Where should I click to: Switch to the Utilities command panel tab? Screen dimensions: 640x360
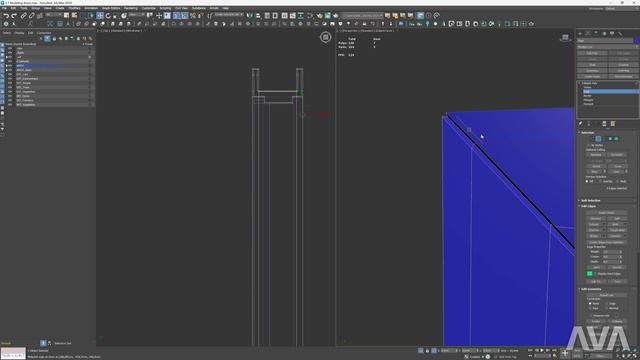pyautogui.click(x=620, y=33)
